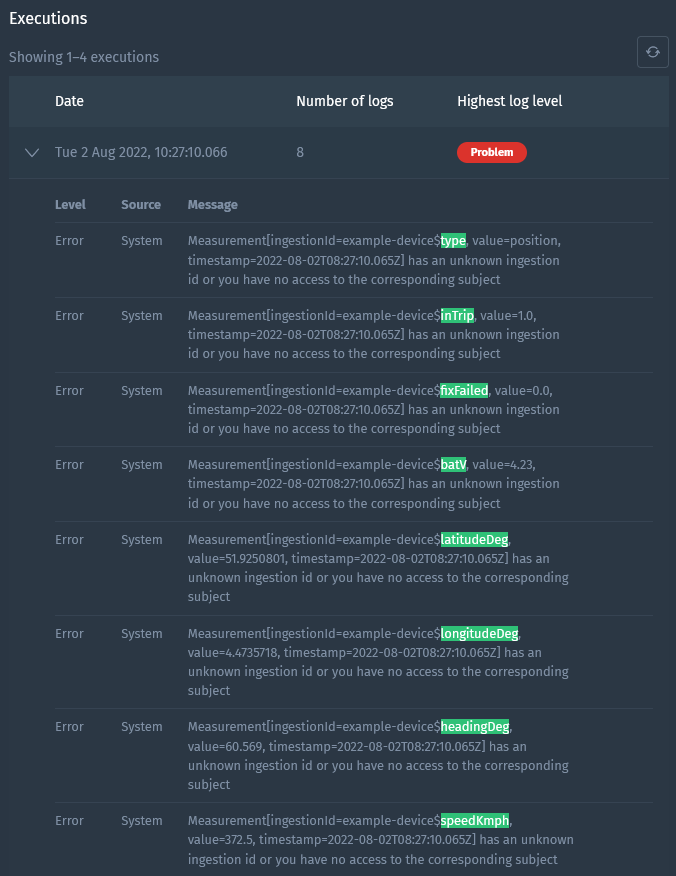676x876 pixels.
Task: Click the Source column header
Action: (x=140, y=204)
